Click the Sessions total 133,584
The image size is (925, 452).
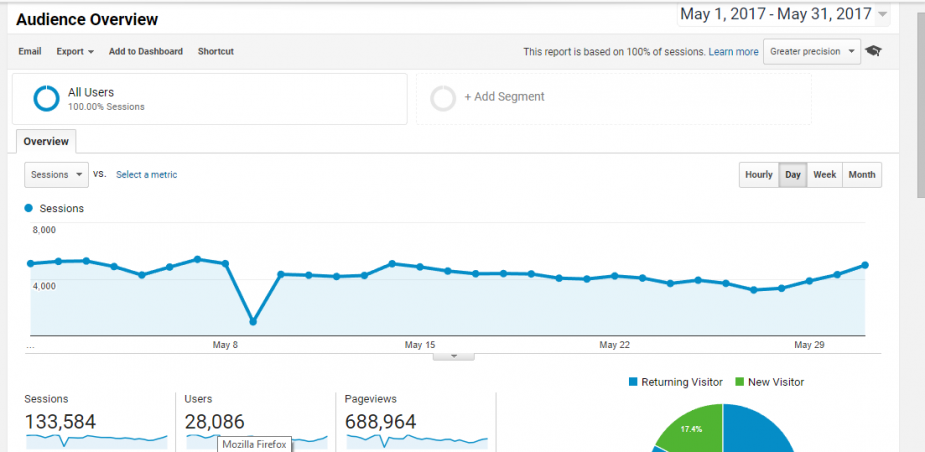click(x=60, y=422)
